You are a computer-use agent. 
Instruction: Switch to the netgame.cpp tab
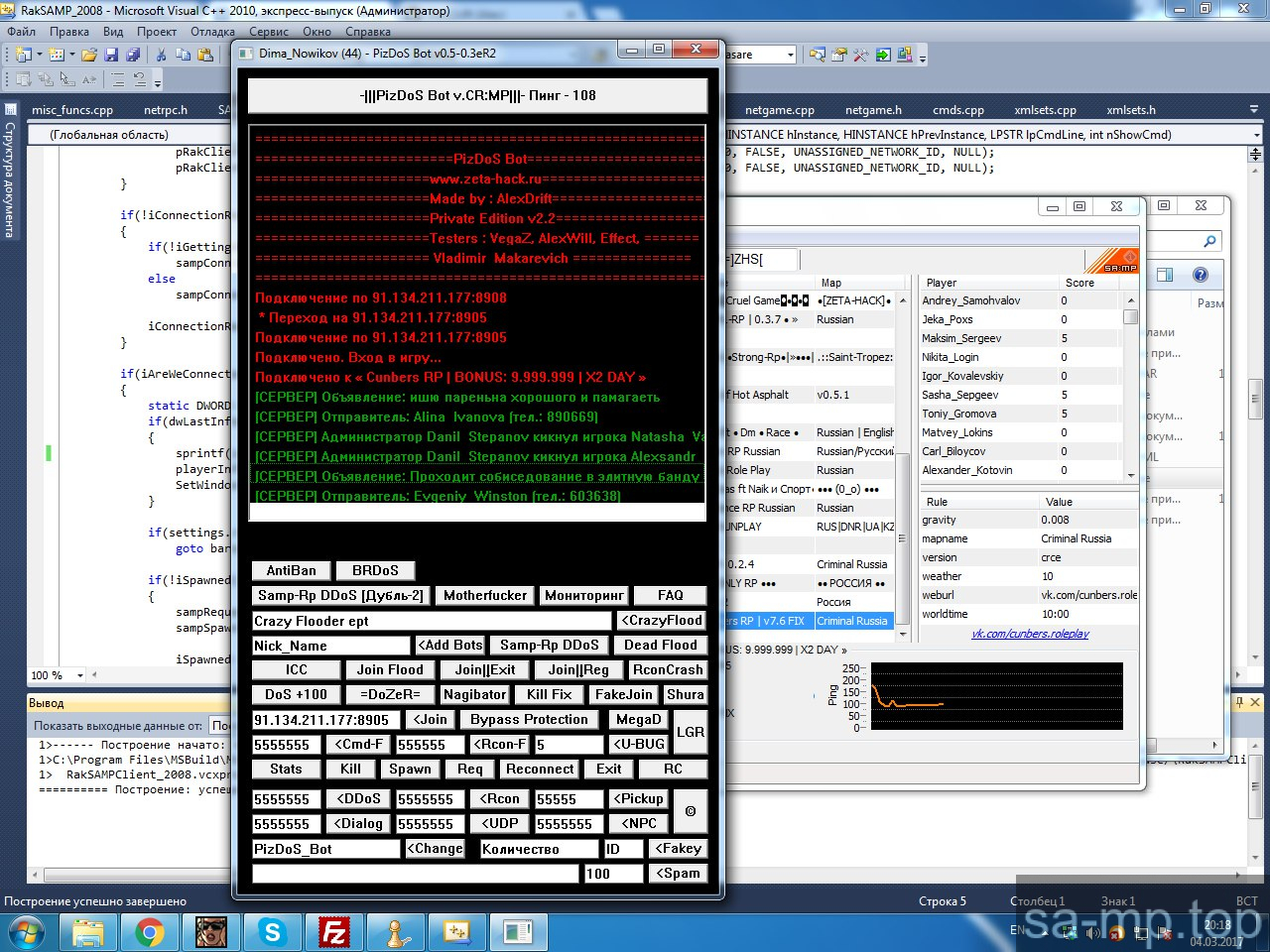780,110
